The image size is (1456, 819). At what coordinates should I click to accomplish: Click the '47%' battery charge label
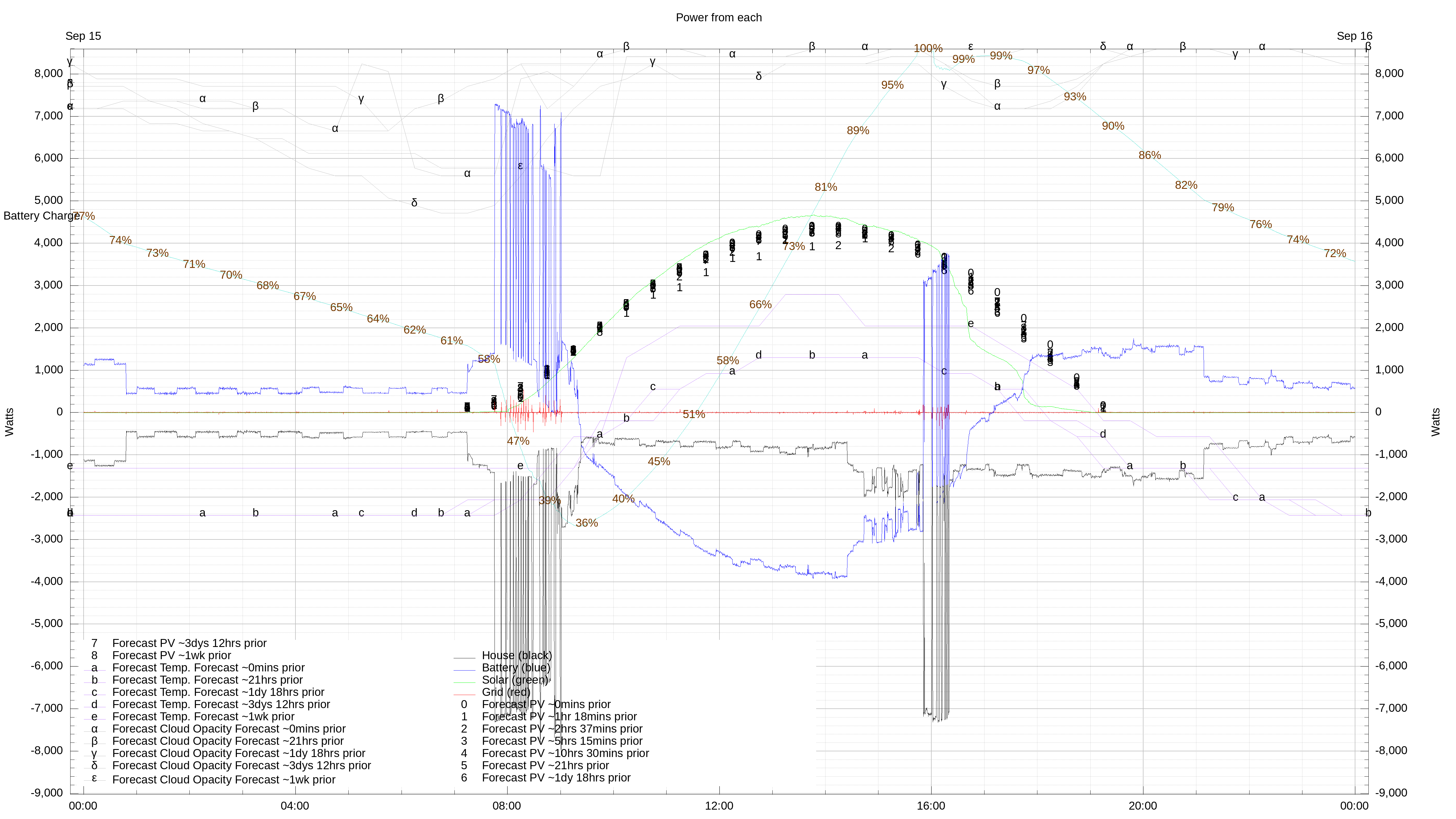point(518,441)
